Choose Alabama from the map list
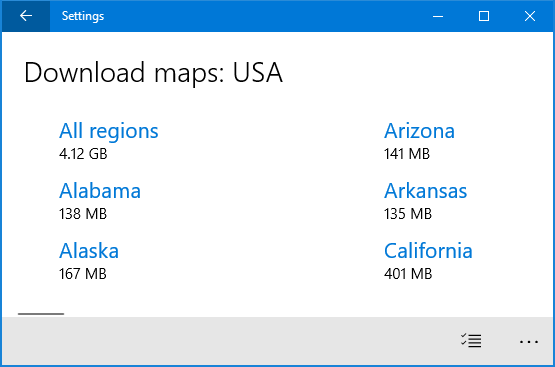555x367 pixels. tap(100, 191)
